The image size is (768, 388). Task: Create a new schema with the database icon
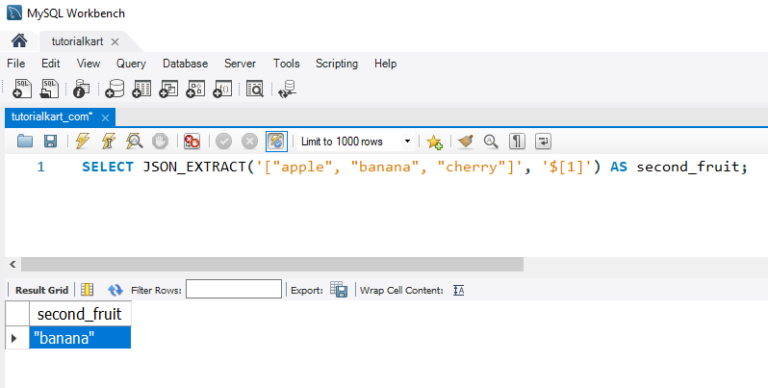(x=114, y=89)
